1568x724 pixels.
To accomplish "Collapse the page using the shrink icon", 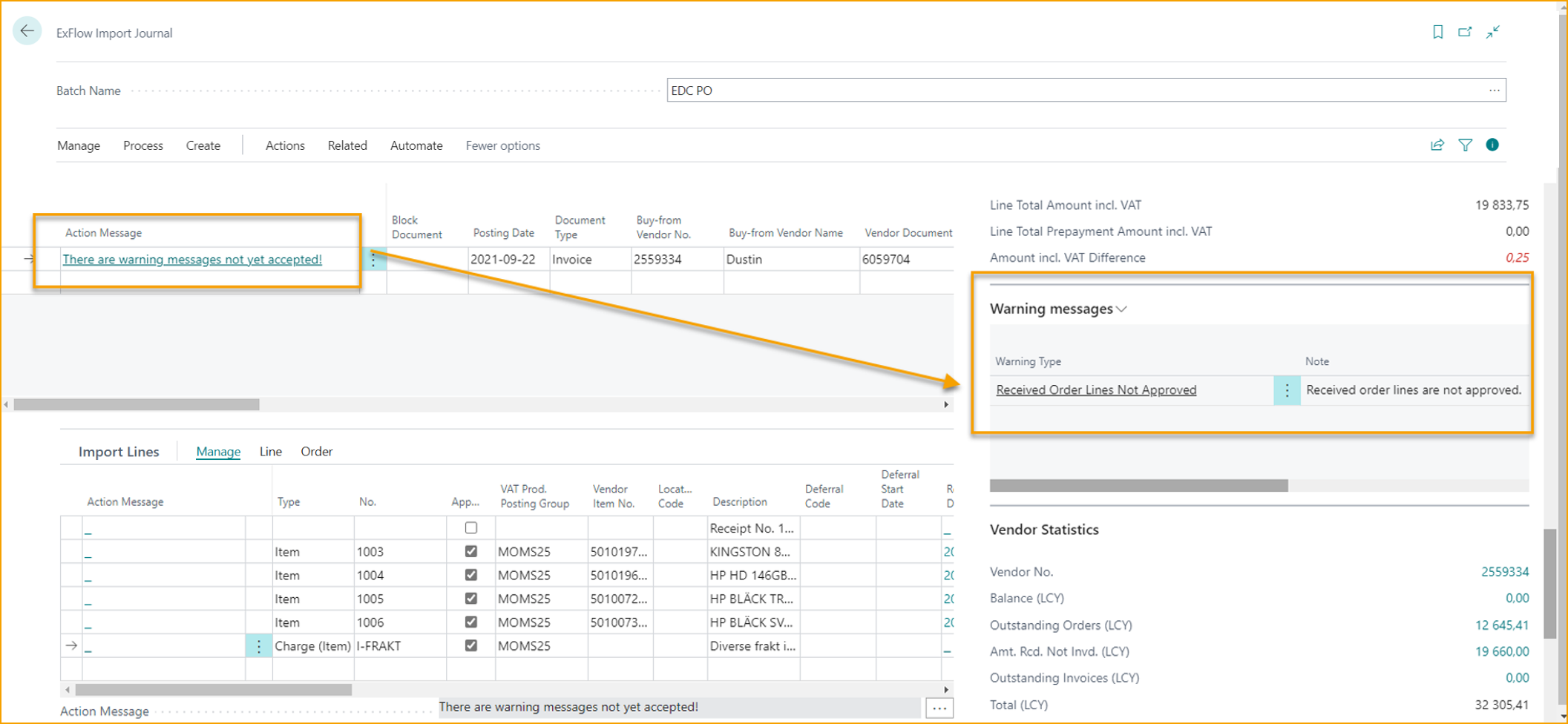I will (x=1492, y=32).
